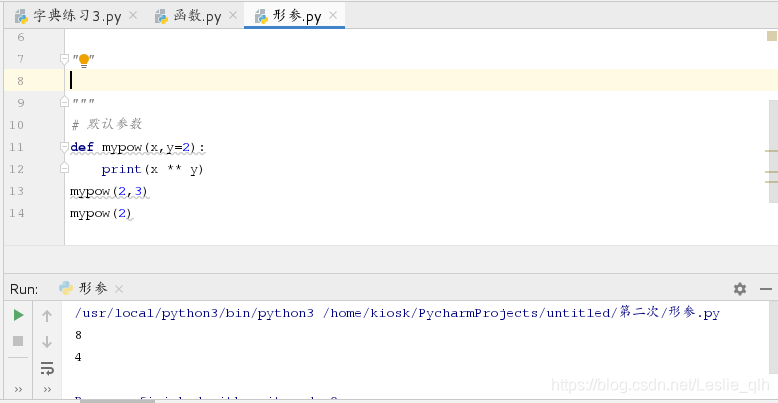This screenshot has height=403, width=778.
Task: Close the 函数.py tab
Action: click(233, 15)
